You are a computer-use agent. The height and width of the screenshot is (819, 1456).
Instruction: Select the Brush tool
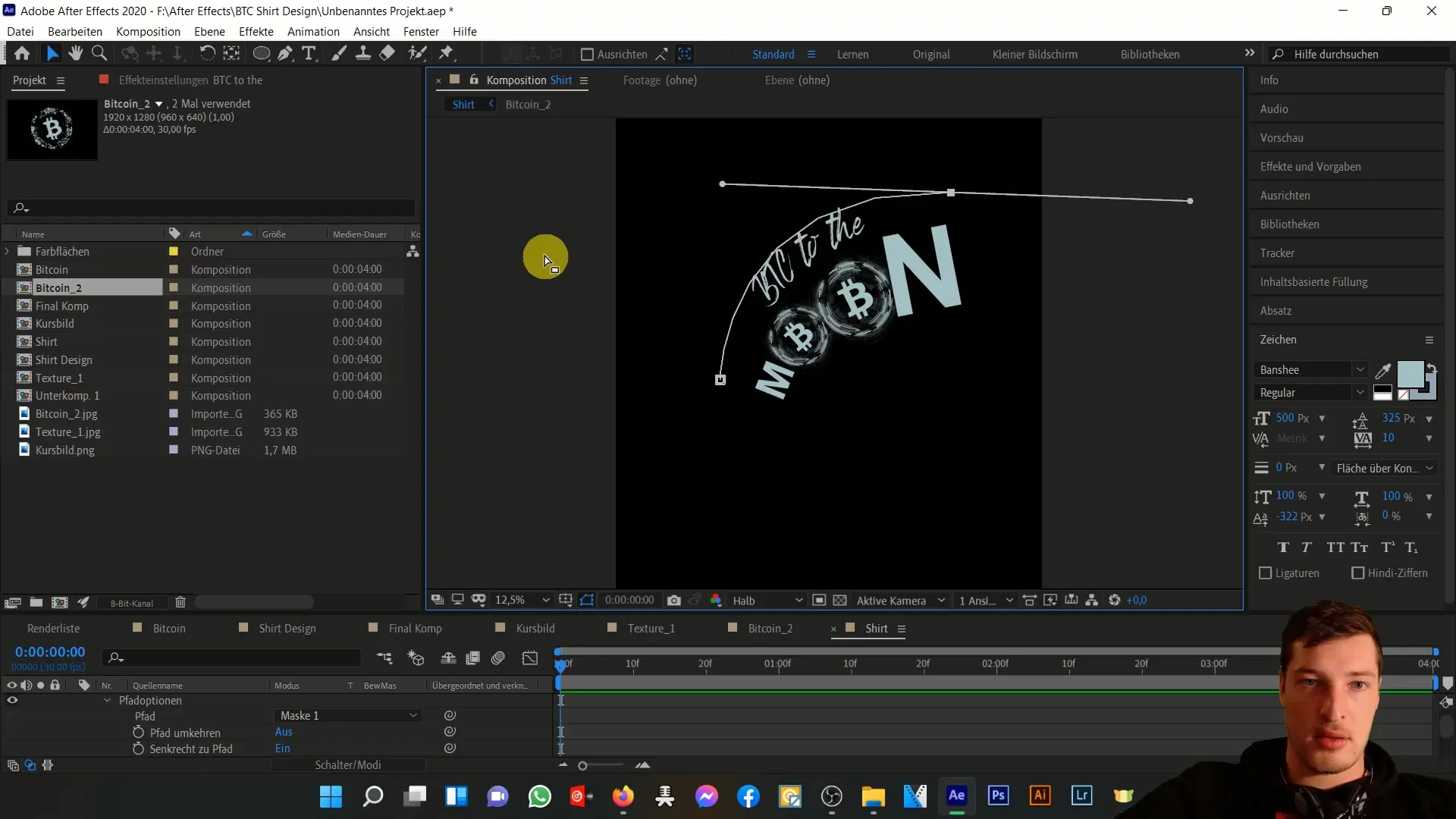[339, 54]
